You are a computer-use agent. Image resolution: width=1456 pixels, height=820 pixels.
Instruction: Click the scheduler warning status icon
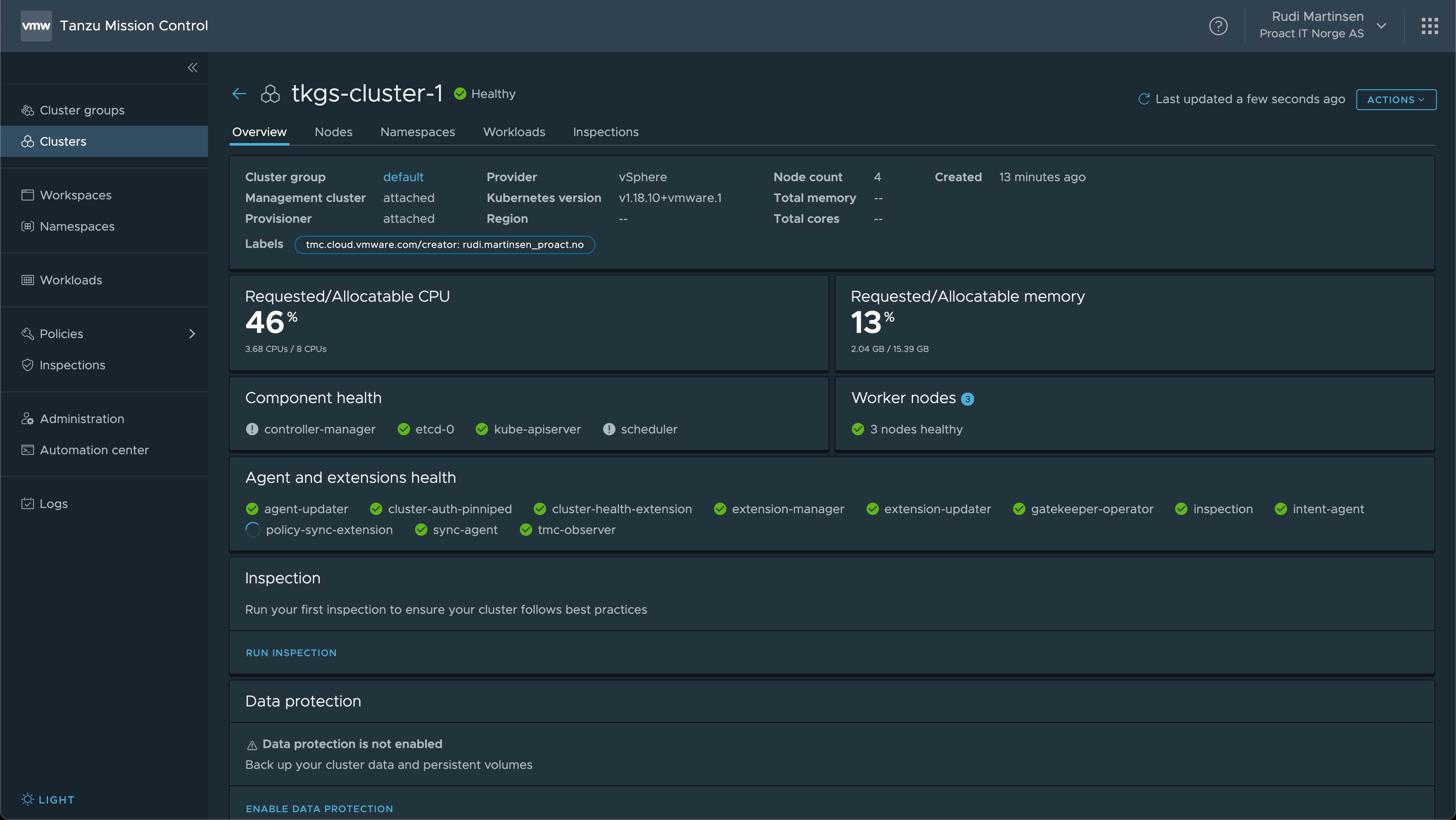609,429
